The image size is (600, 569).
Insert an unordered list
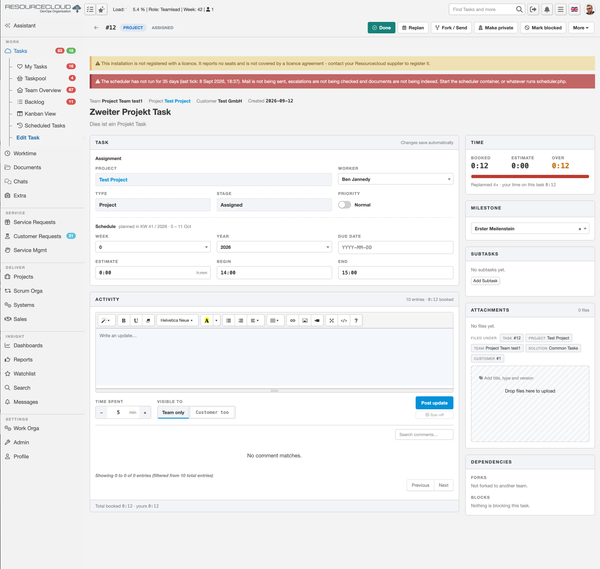tap(228, 320)
